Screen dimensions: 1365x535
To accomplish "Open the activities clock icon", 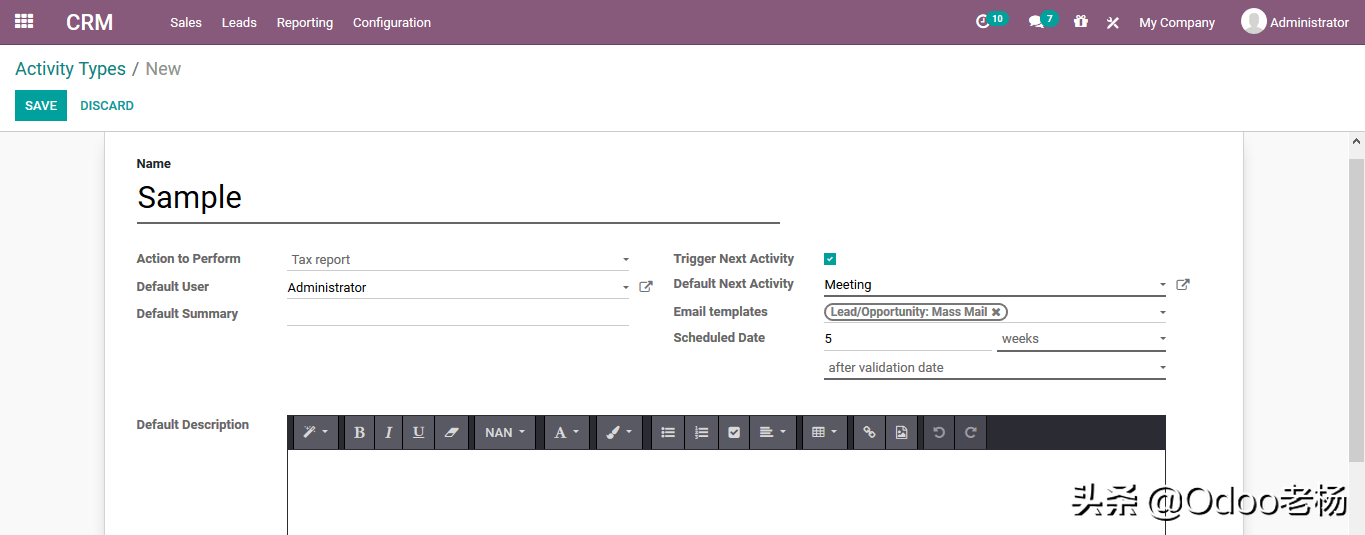I will (983, 21).
